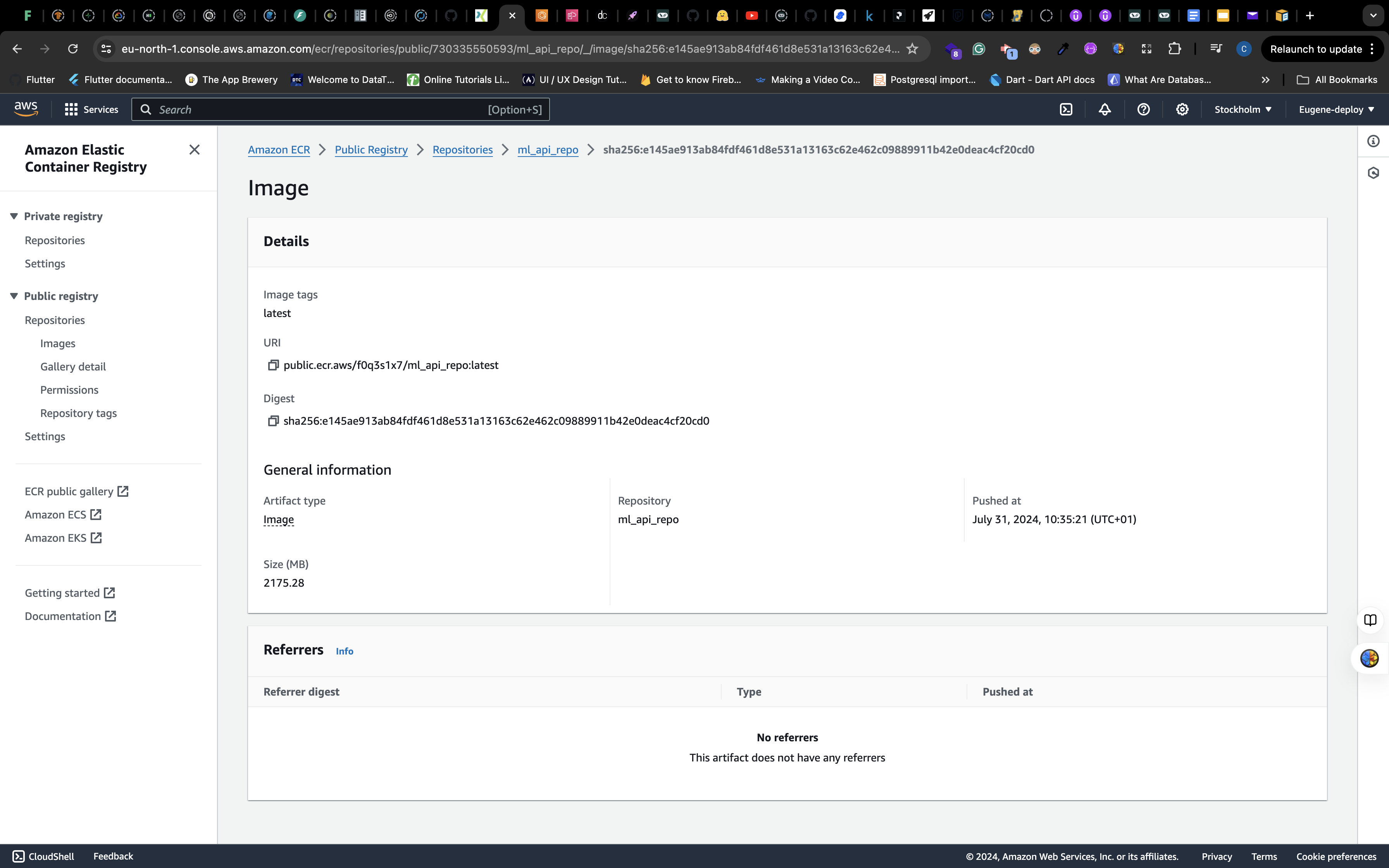Open CloudShell from the top navigation icon
The width and height of the screenshot is (1389, 868).
[1066, 110]
